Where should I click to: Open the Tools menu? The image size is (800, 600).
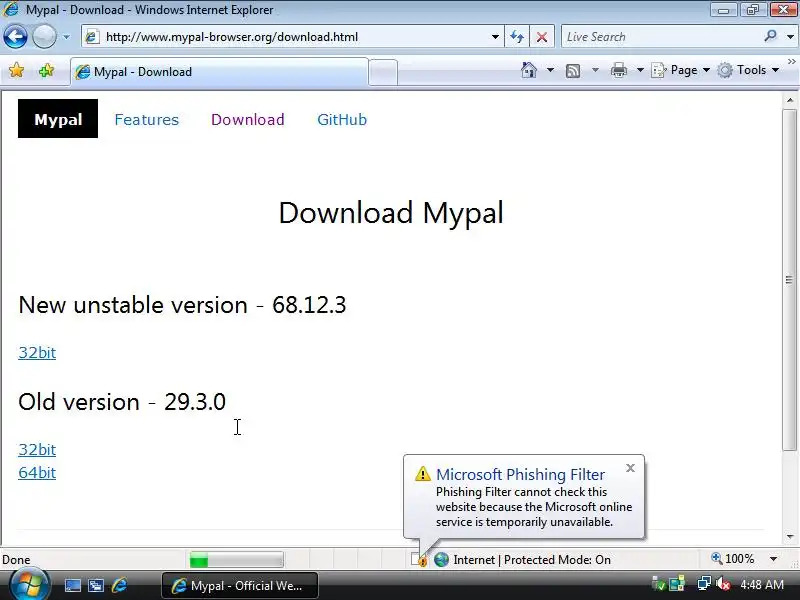(x=748, y=70)
